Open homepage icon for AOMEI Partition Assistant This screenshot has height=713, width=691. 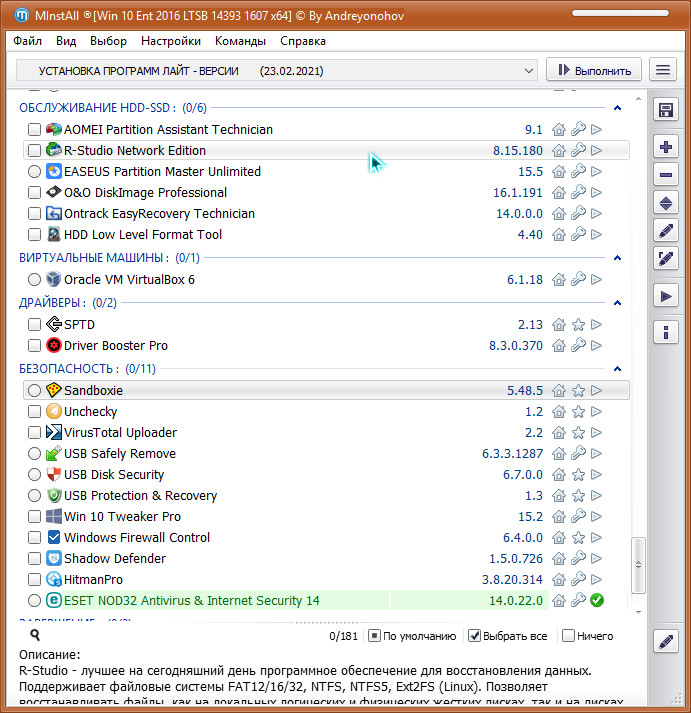coord(559,130)
